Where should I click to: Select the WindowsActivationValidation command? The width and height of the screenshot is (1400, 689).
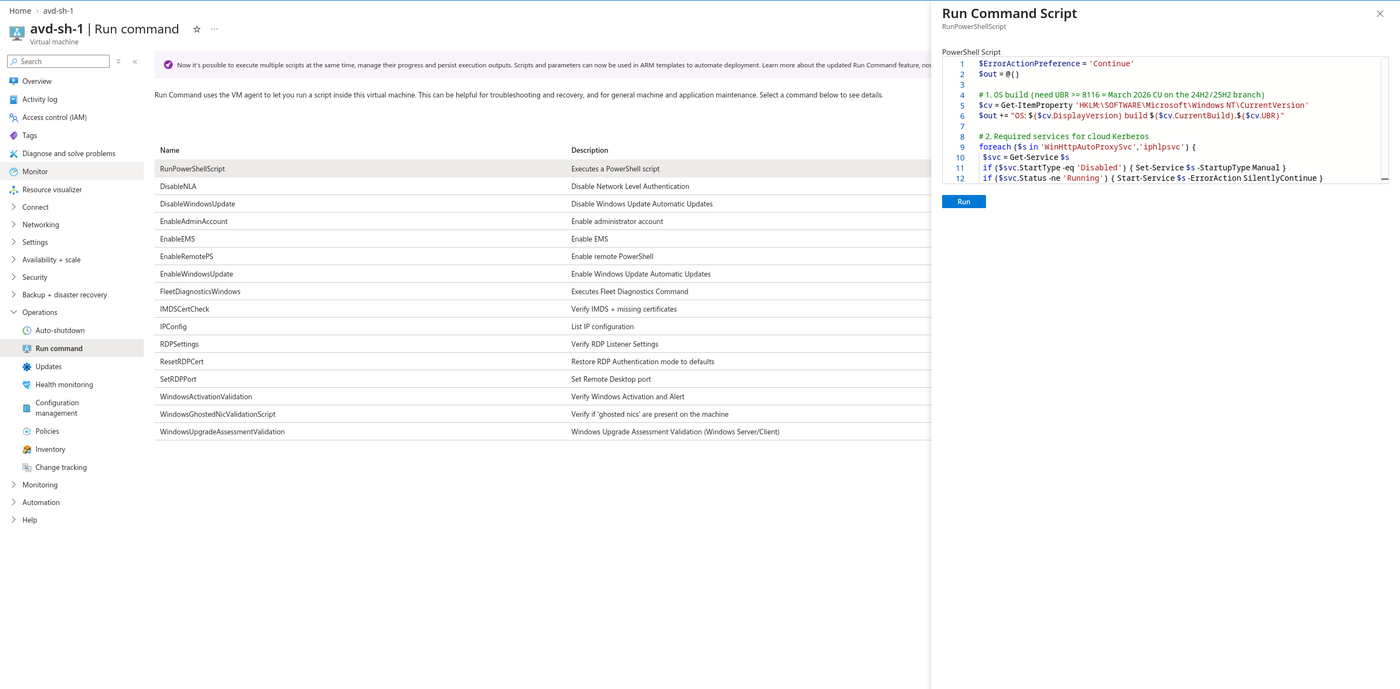click(x=542, y=396)
